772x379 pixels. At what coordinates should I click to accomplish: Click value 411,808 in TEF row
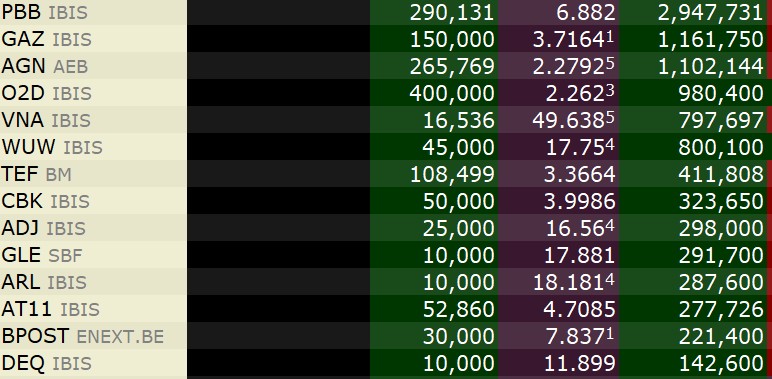(721, 175)
